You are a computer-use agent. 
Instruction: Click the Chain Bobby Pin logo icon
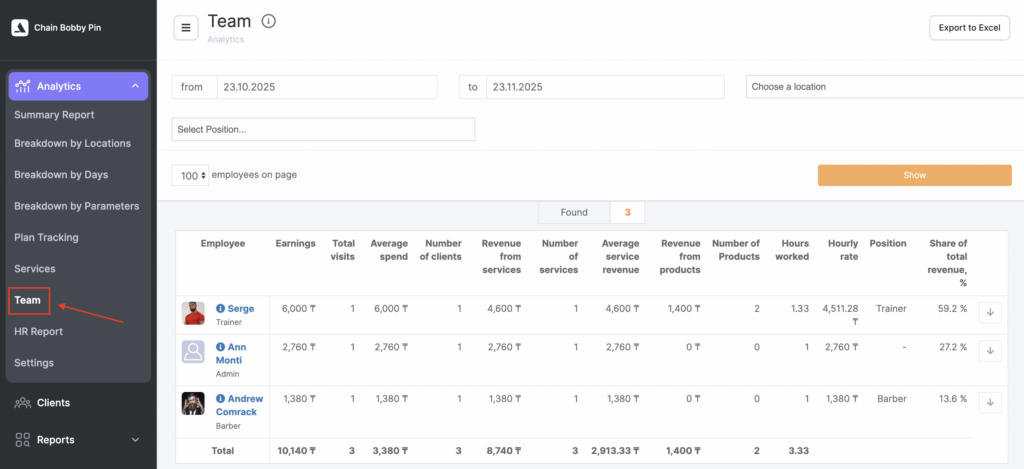19,28
